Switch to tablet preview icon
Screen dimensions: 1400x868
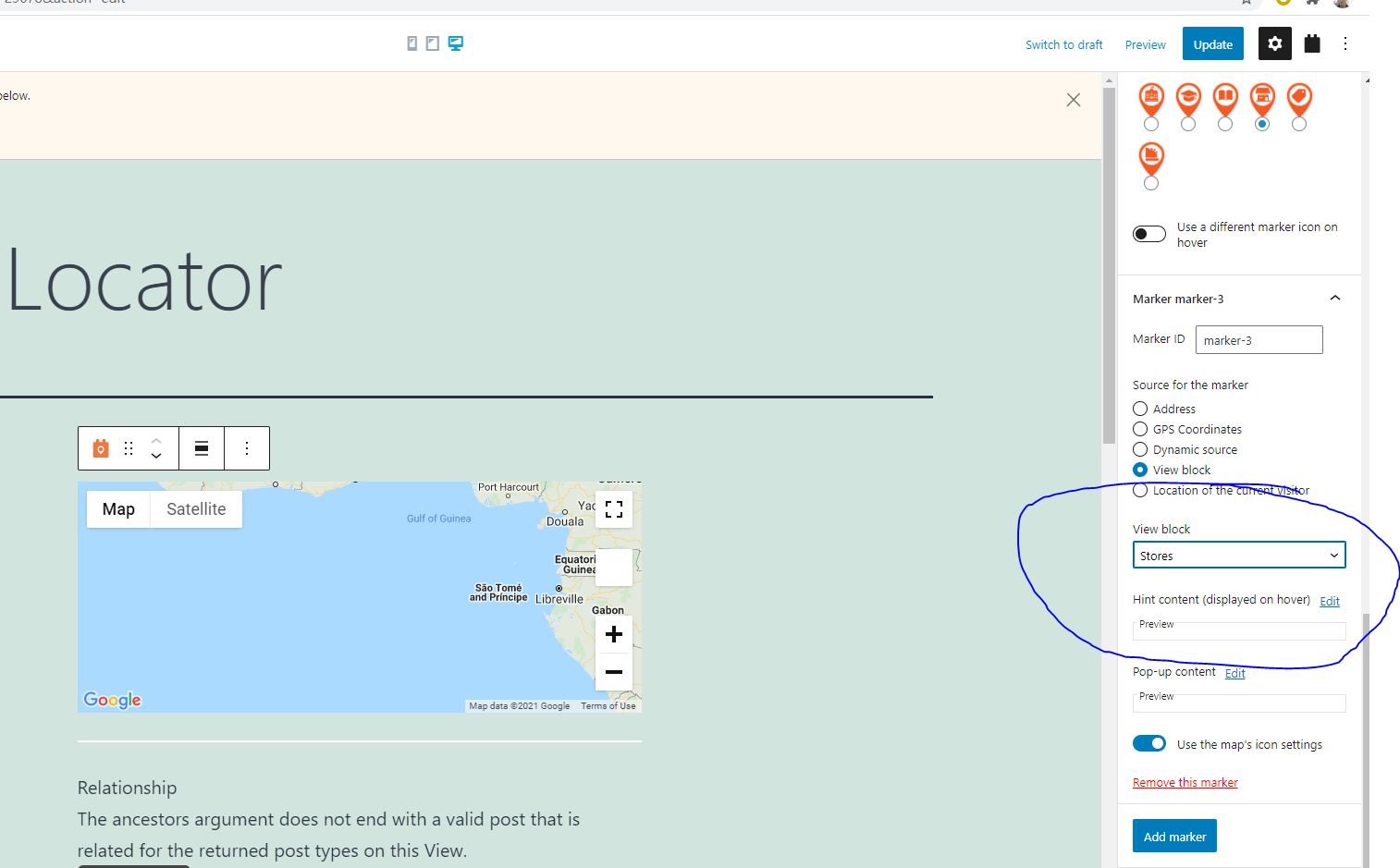[x=432, y=43]
